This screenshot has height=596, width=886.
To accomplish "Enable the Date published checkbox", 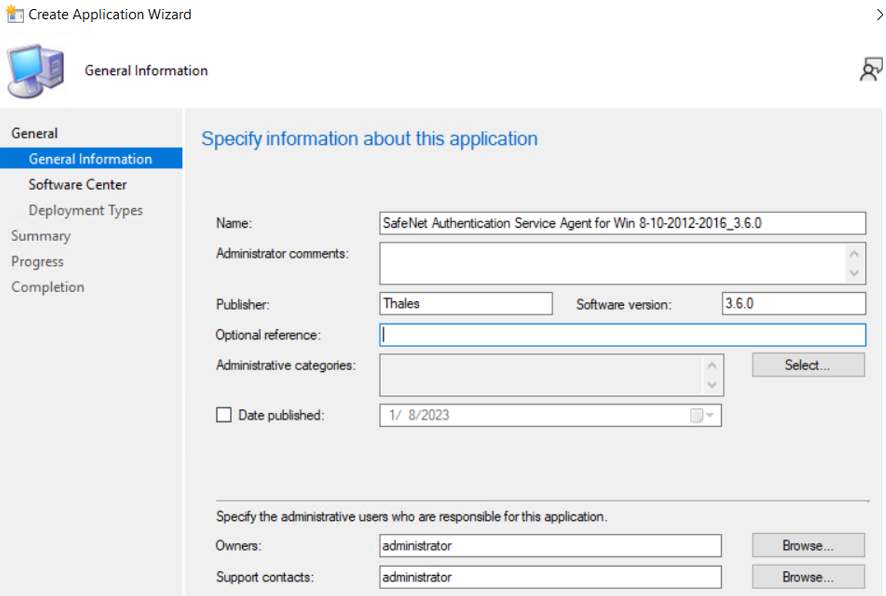I will (224, 415).
